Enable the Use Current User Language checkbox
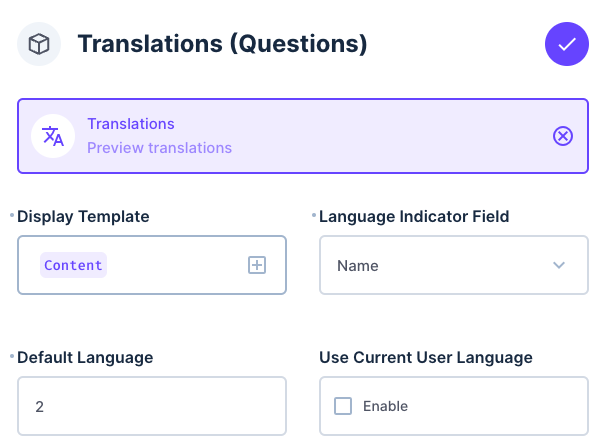 [x=343, y=406]
